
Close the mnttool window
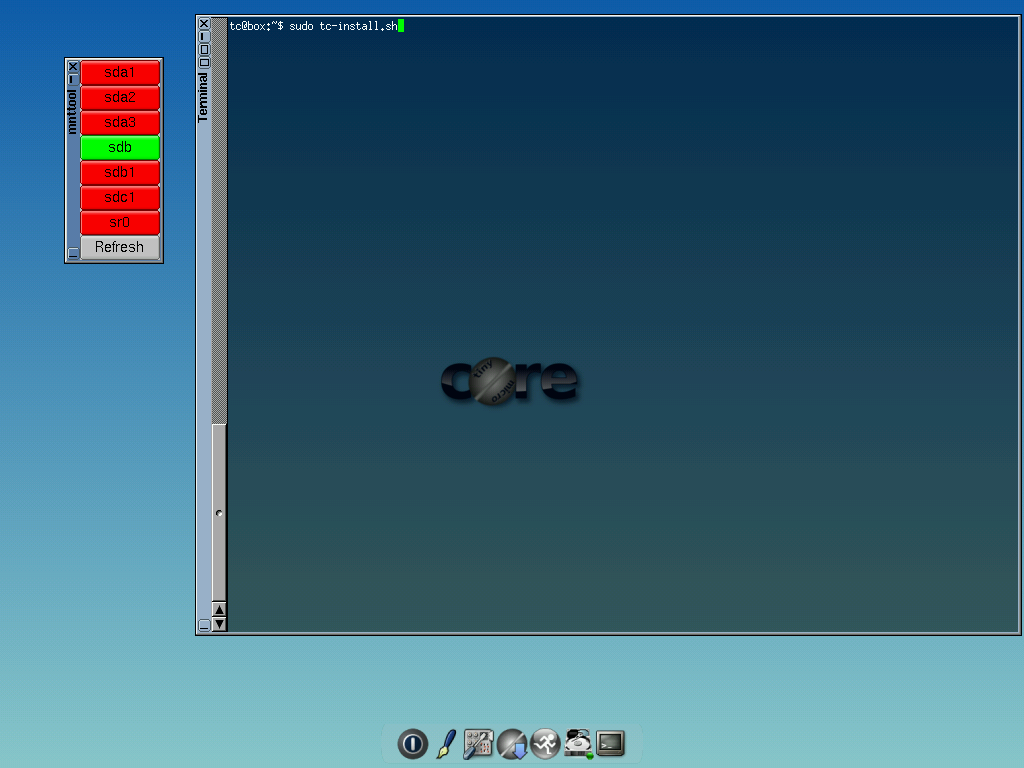[73, 67]
